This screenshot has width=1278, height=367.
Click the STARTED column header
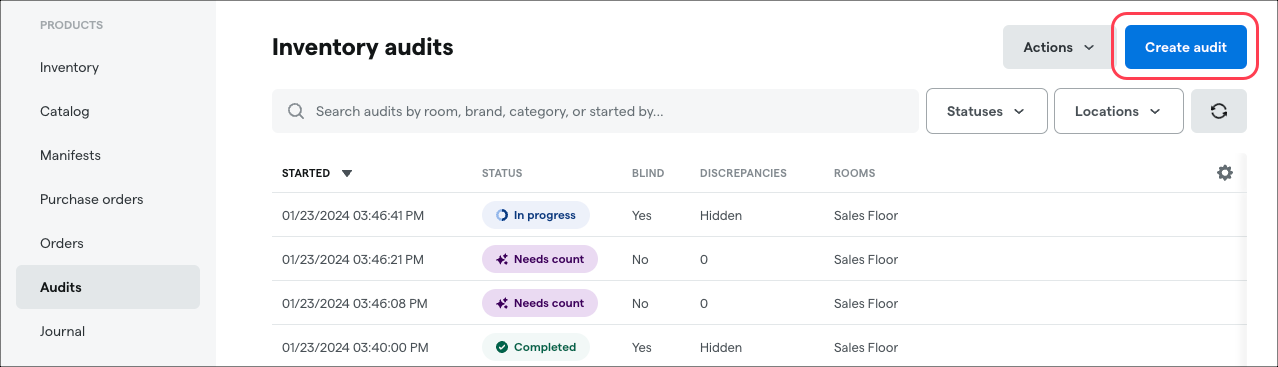point(306,173)
